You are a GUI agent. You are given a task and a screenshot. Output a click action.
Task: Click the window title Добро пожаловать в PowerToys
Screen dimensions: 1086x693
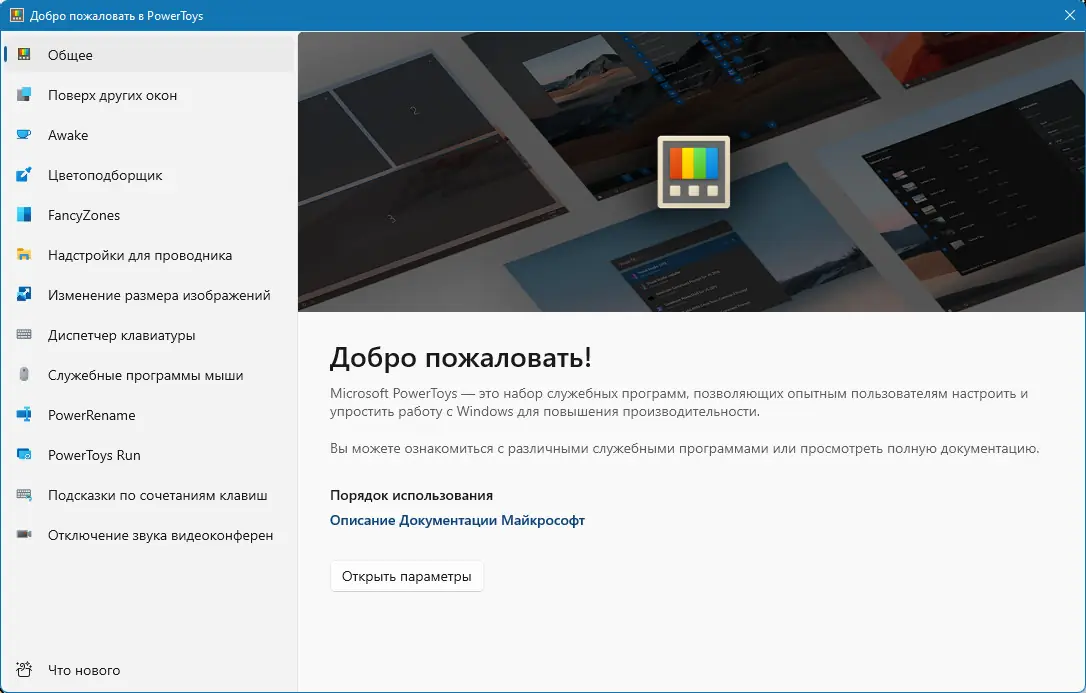coord(116,15)
